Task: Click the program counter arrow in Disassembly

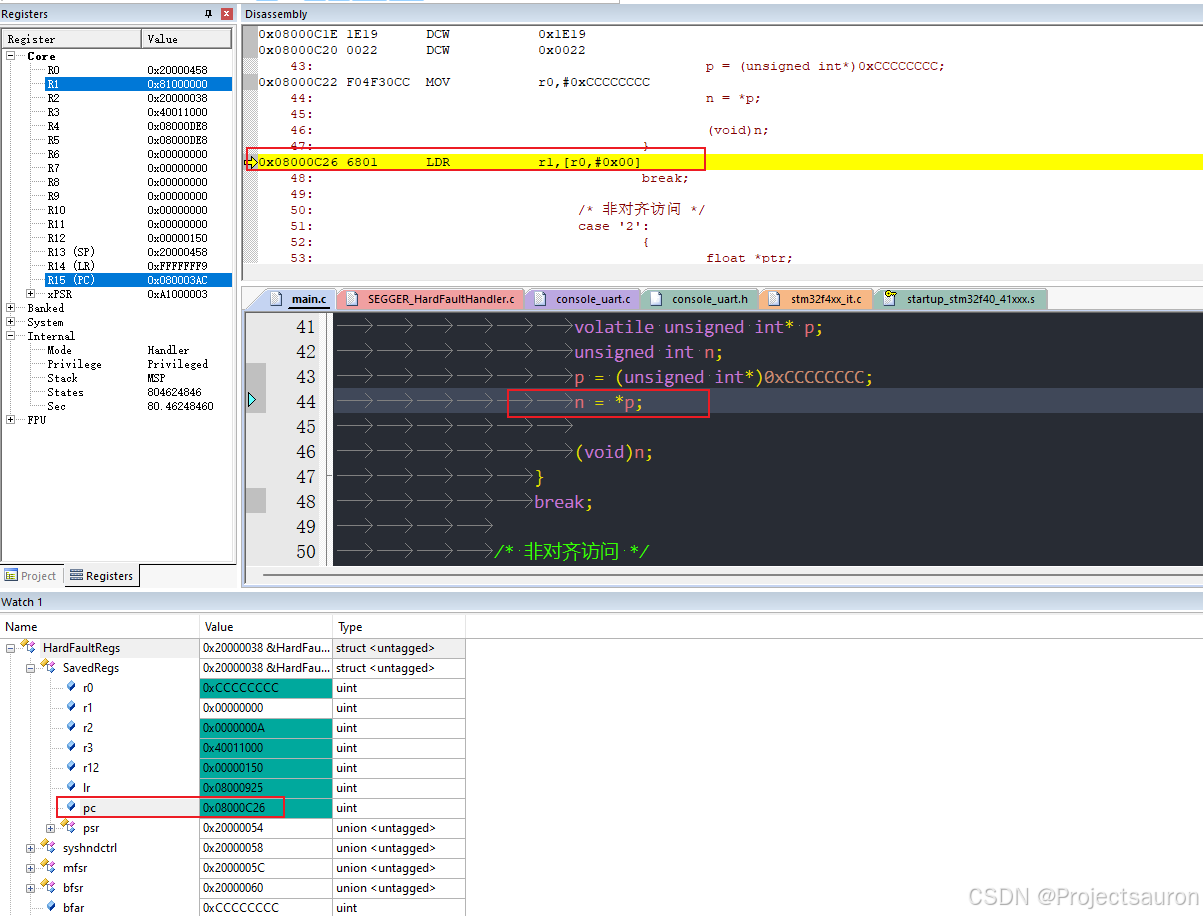Action: point(251,162)
